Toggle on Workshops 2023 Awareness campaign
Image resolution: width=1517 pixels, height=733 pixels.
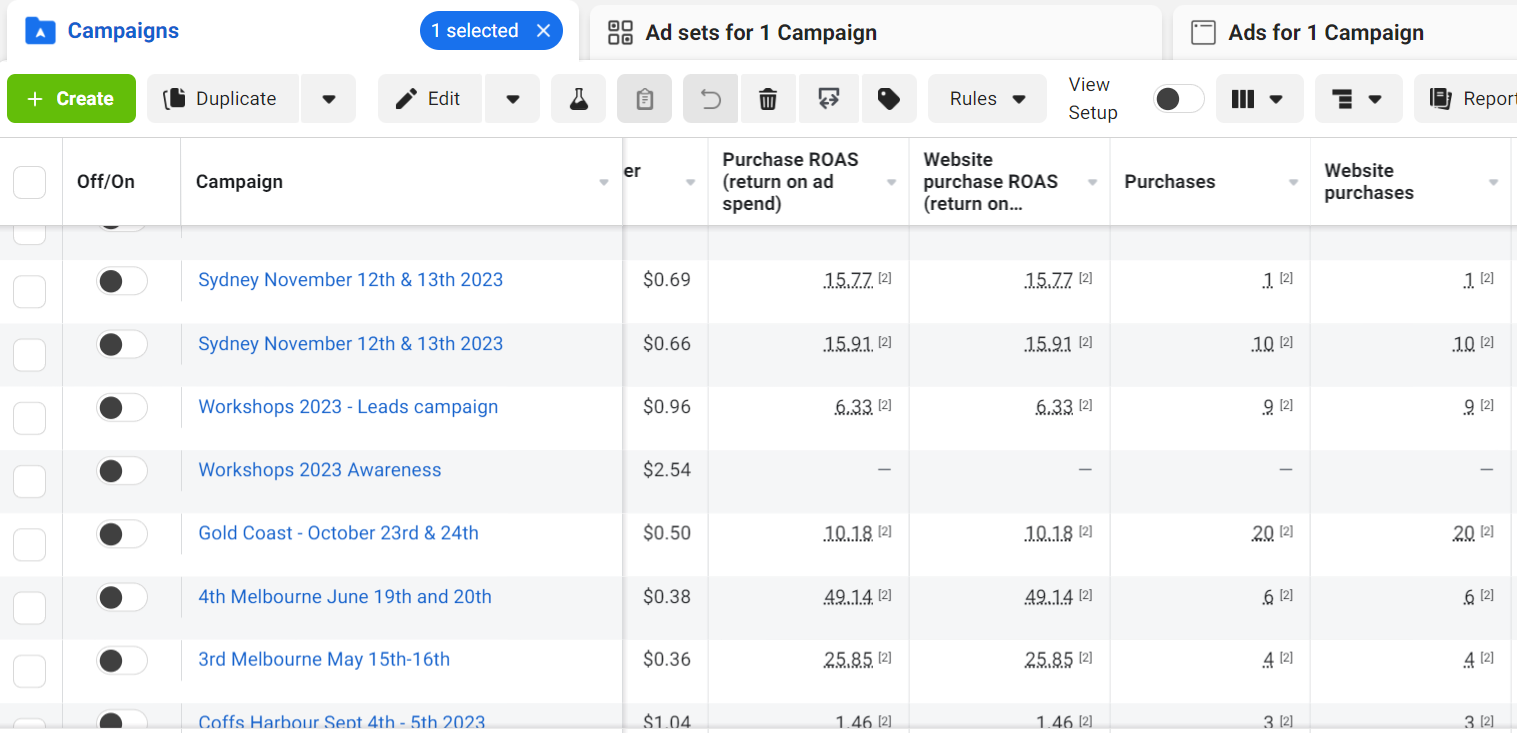tap(121, 471)
